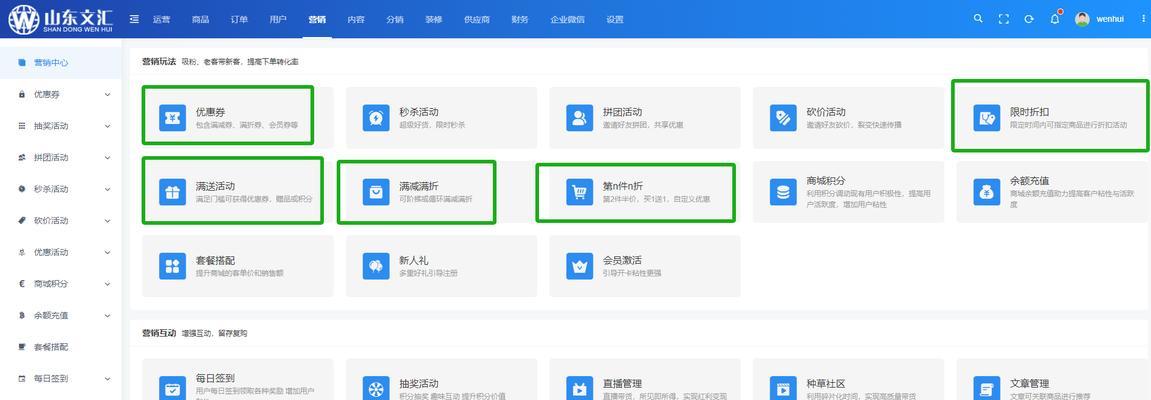This screenshot has width=1151, height=400.
Task: Click the search magnifier in the header
Action: pyautogui.click(x=978, y=19)
